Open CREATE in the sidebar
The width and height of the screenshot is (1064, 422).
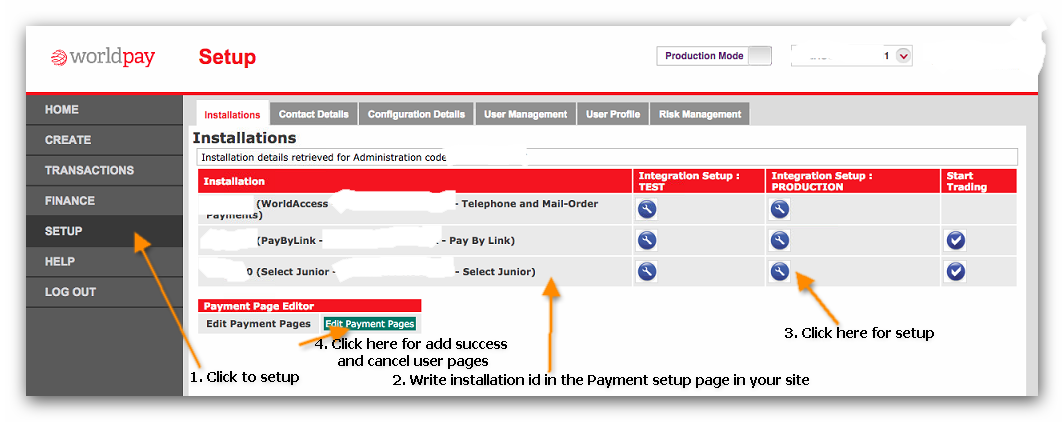click(104, 140)
